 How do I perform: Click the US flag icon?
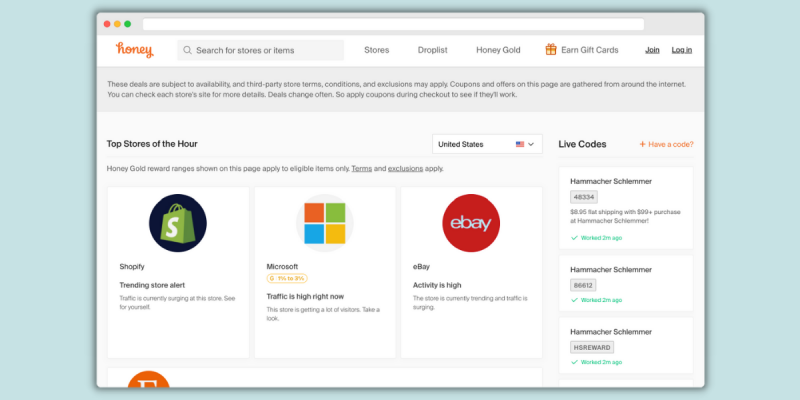pyautogui.click(x=520, y=144)
